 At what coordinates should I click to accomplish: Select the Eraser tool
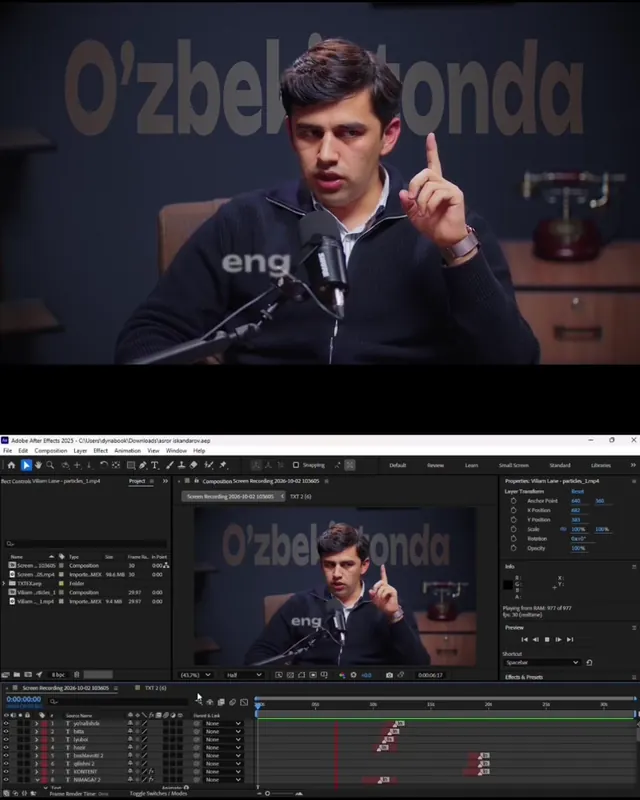tap(193, 465)
